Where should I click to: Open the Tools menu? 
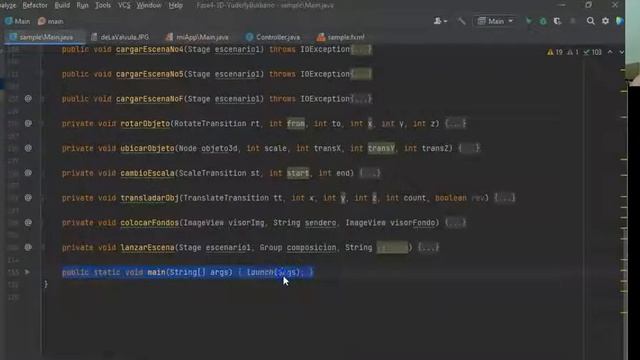(x=103, y=5)
